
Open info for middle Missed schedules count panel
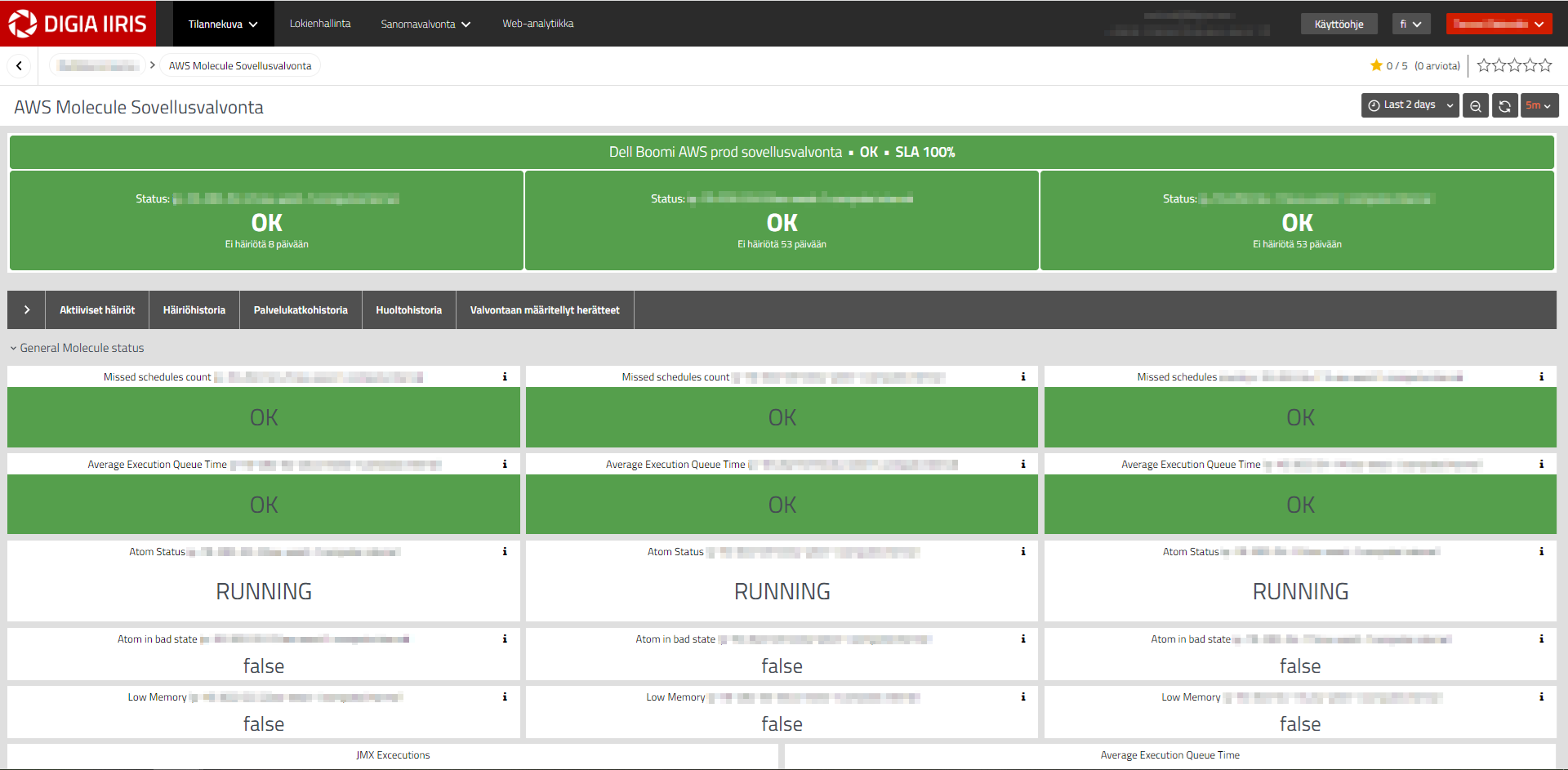[x=1022, y=376]
